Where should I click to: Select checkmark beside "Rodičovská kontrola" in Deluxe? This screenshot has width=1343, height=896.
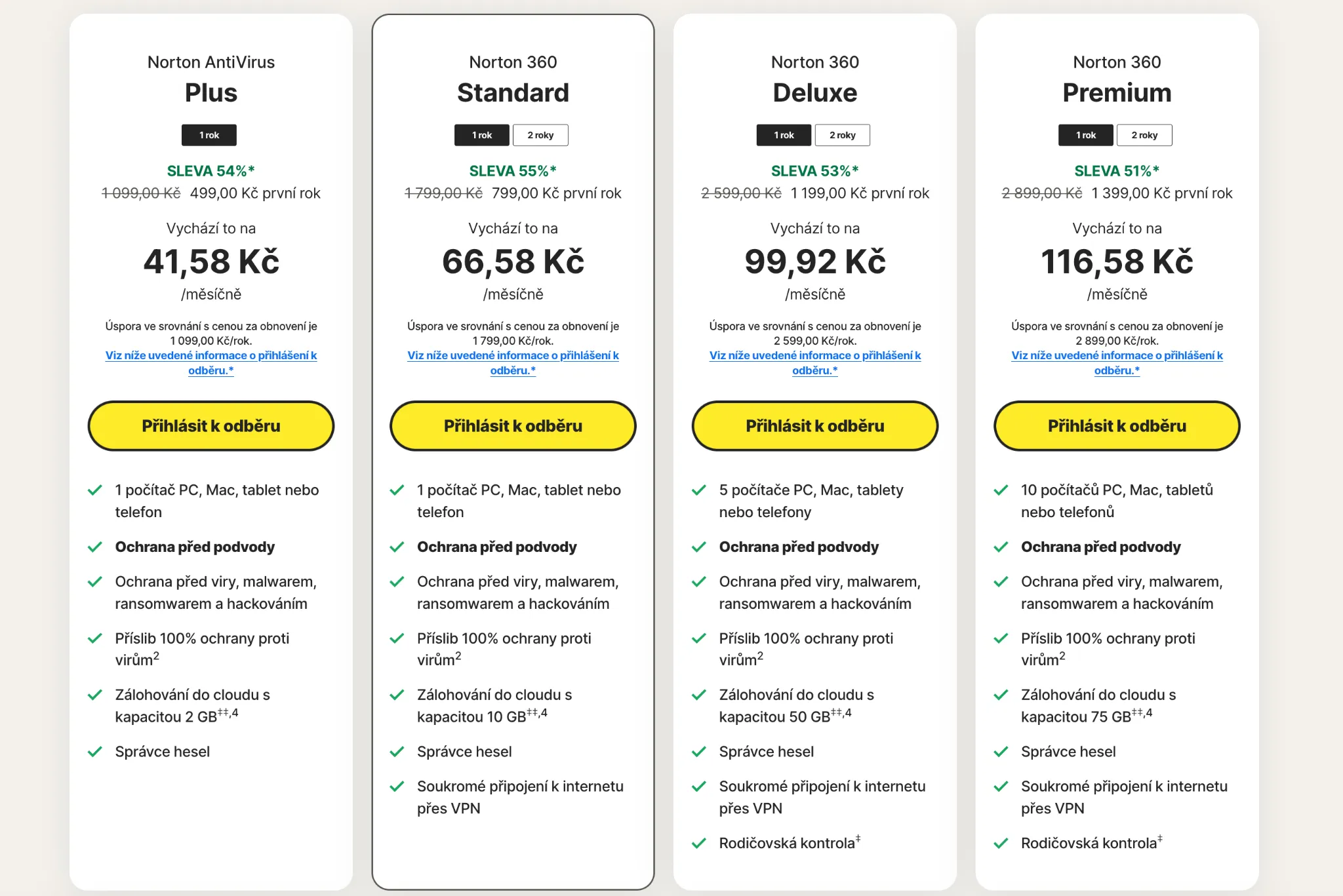click(x=699, y=842)
